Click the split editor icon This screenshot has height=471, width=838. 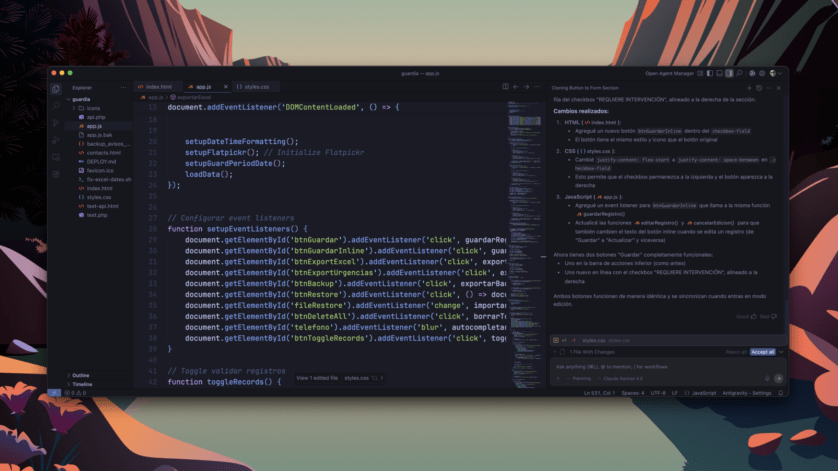(505, 87)
